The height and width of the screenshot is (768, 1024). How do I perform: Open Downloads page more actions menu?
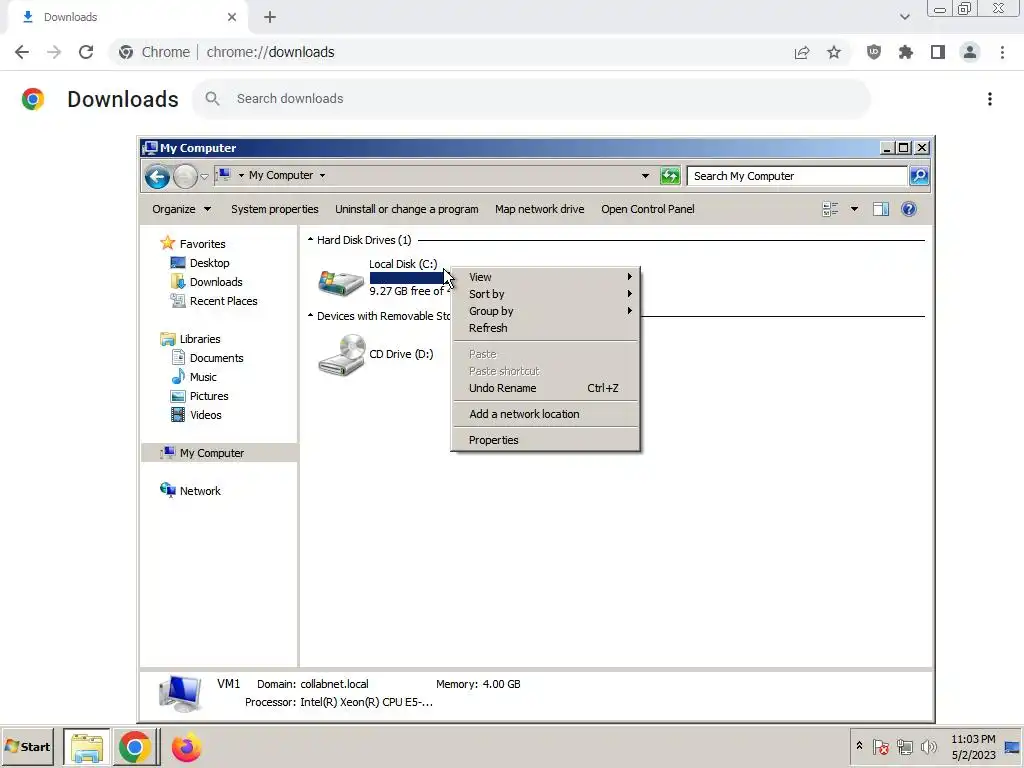990,99
